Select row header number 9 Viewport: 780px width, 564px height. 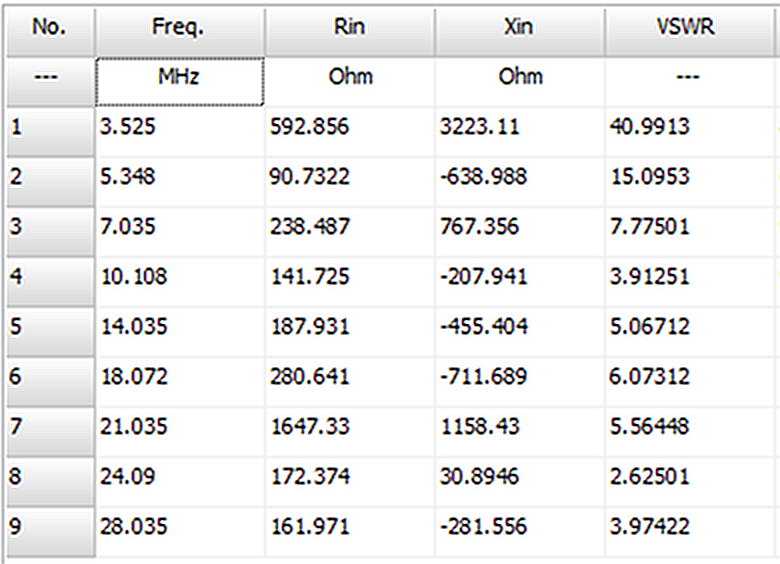coord(50,531)
